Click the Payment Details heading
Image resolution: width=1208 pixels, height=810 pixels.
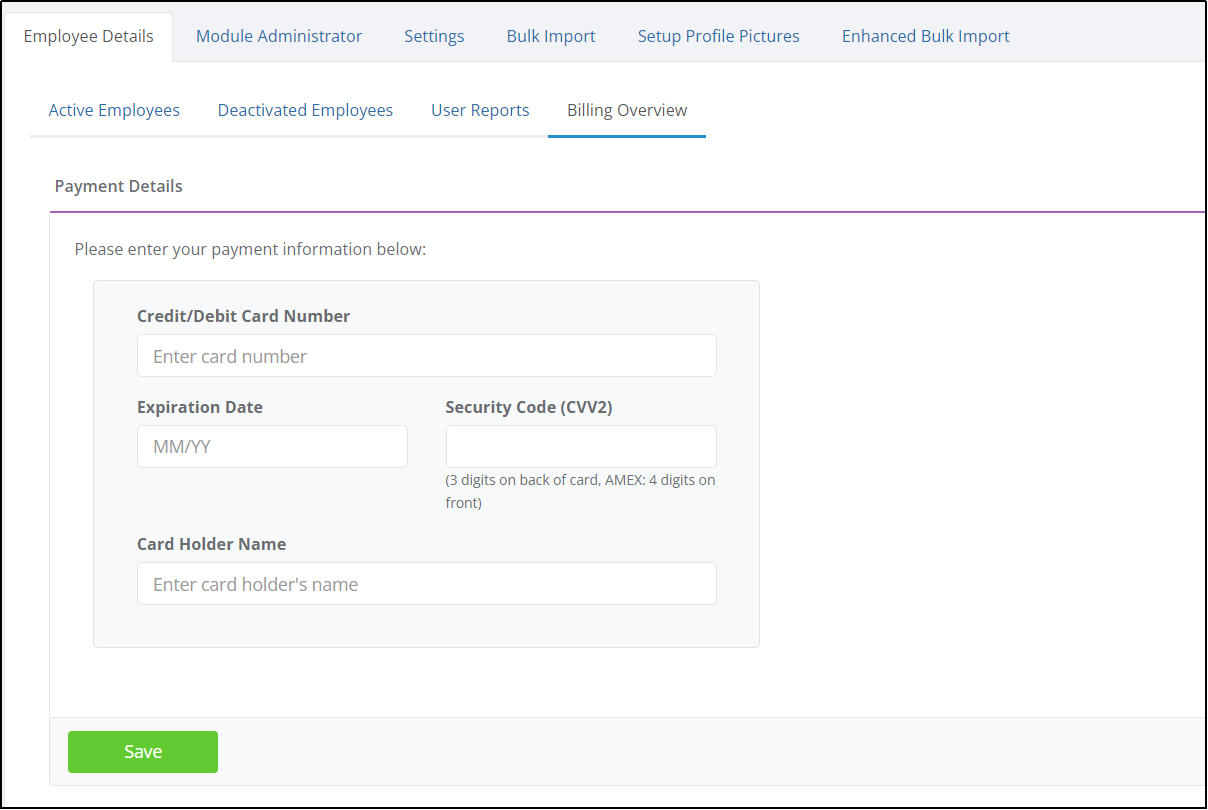coord(119,186)
